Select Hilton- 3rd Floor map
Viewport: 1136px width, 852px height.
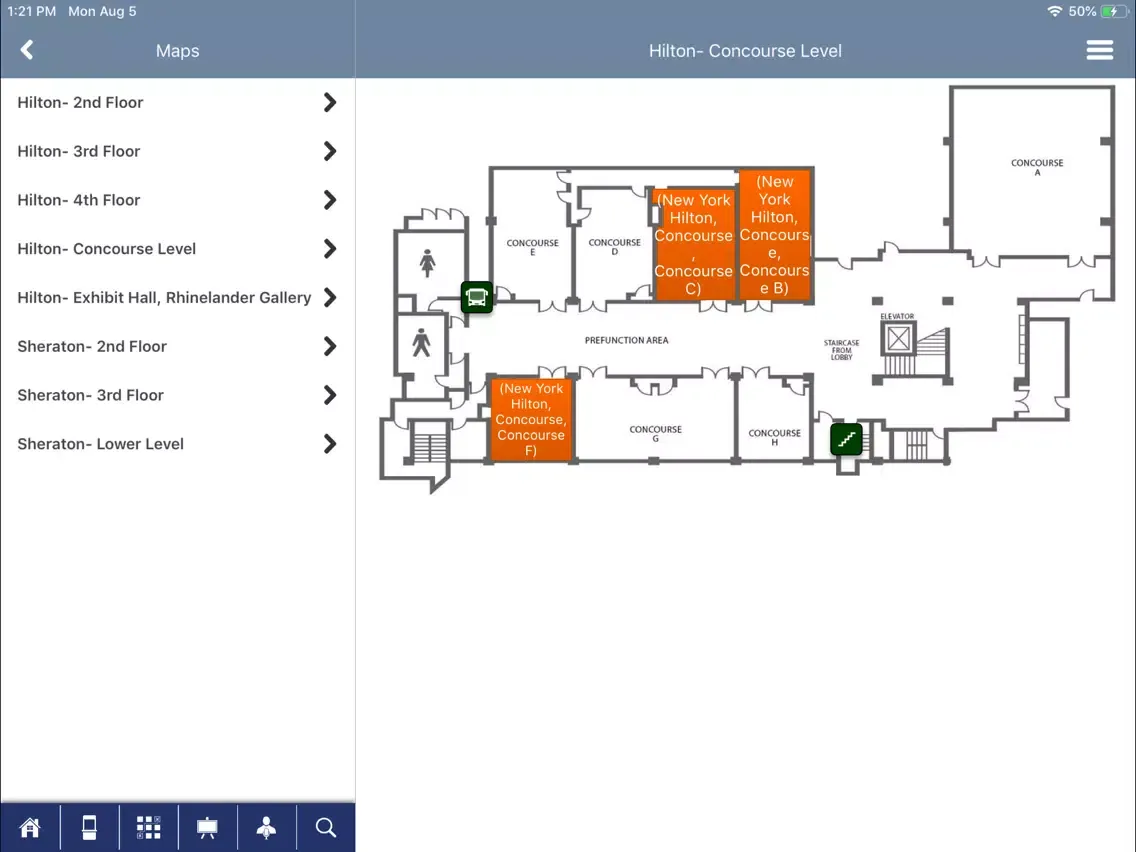tap(178, 151)
